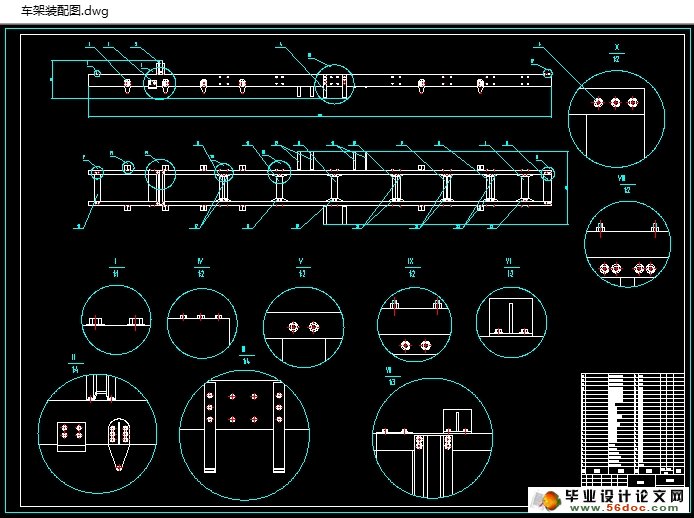
Task: Select the large detail circle labeled II
Action: (97, 434)
